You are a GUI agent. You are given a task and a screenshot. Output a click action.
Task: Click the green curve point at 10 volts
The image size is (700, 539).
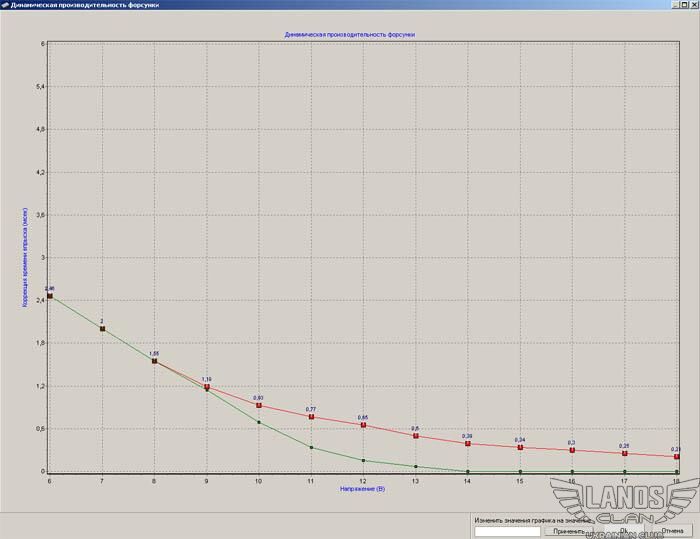[259, 423]
